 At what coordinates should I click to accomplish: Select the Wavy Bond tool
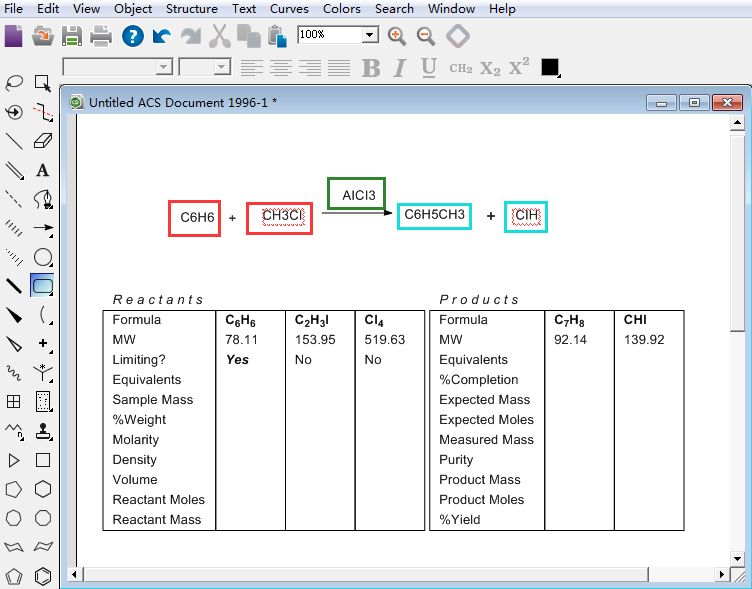pyautogui.click(x=13, y=373)
